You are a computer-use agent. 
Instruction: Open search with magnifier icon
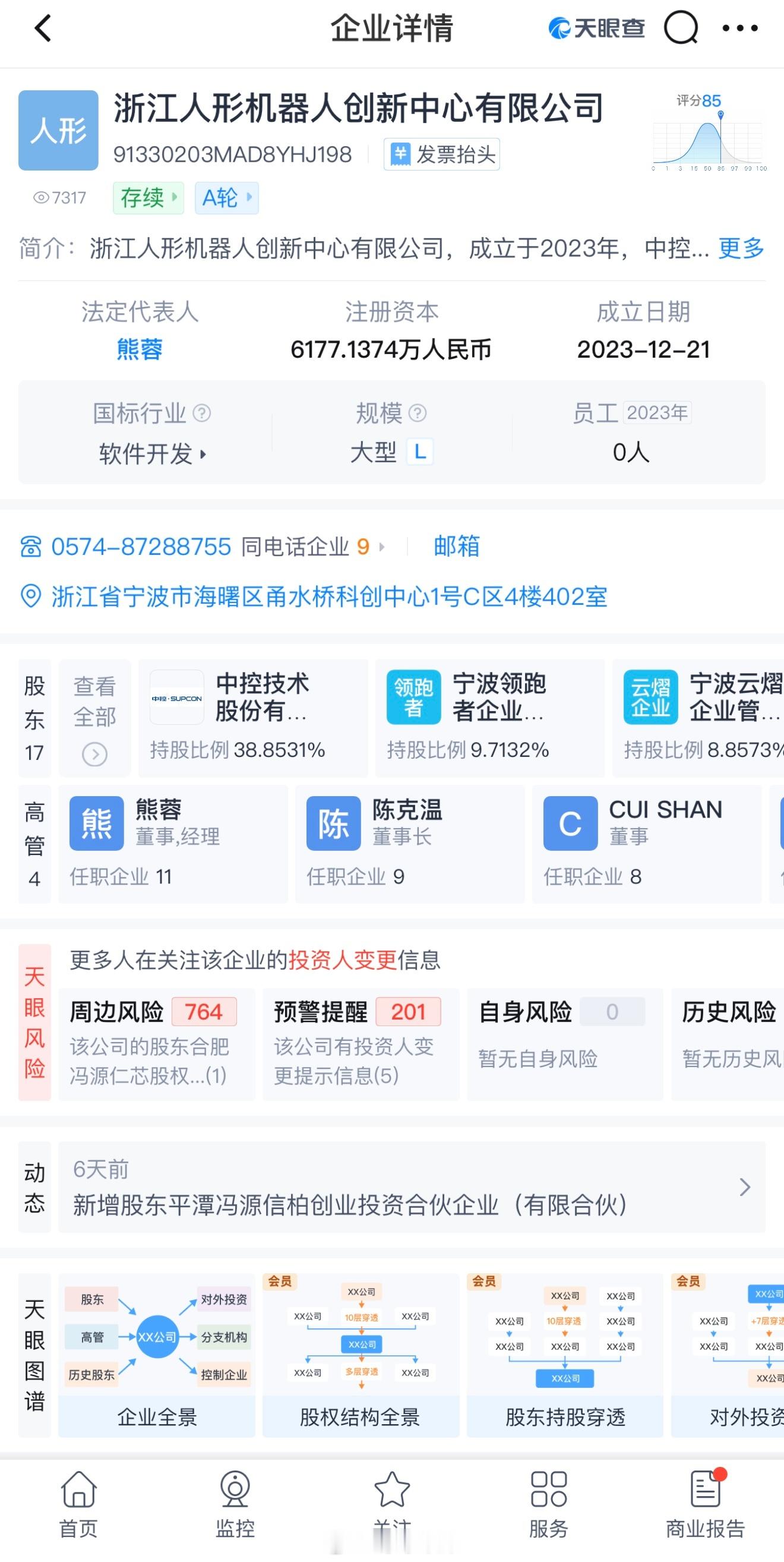[681, 28]
